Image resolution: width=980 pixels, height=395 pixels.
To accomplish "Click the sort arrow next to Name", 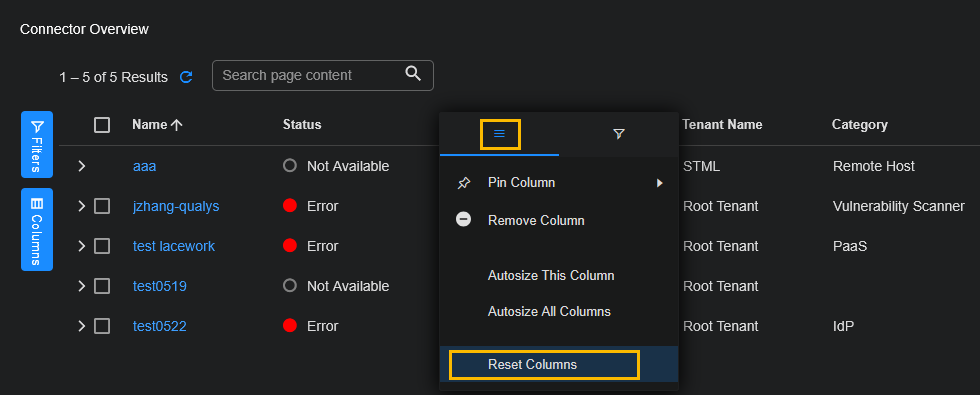I will coord(176,125).
